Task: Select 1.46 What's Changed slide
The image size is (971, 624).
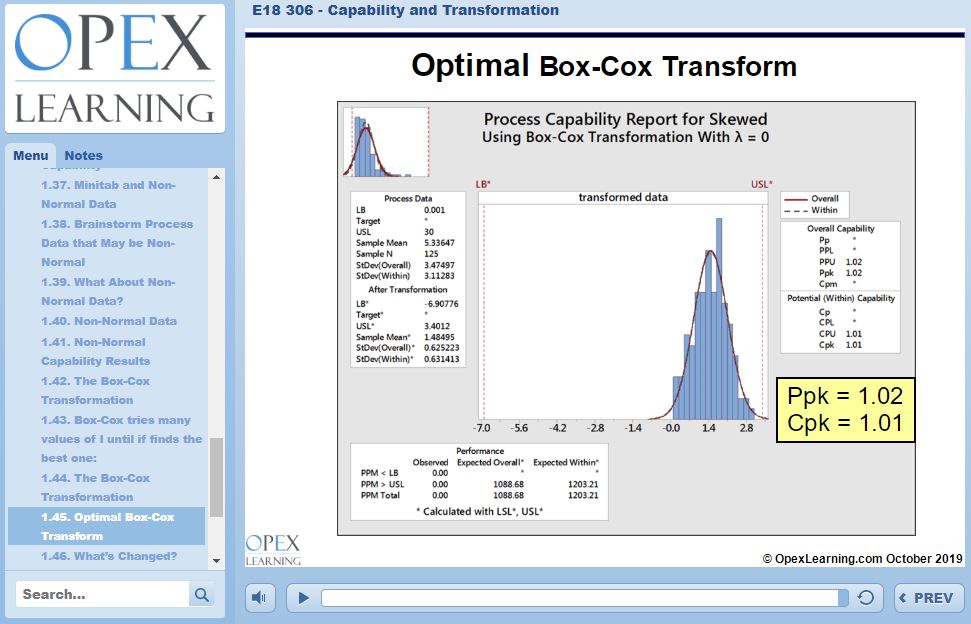Action: 109,556
